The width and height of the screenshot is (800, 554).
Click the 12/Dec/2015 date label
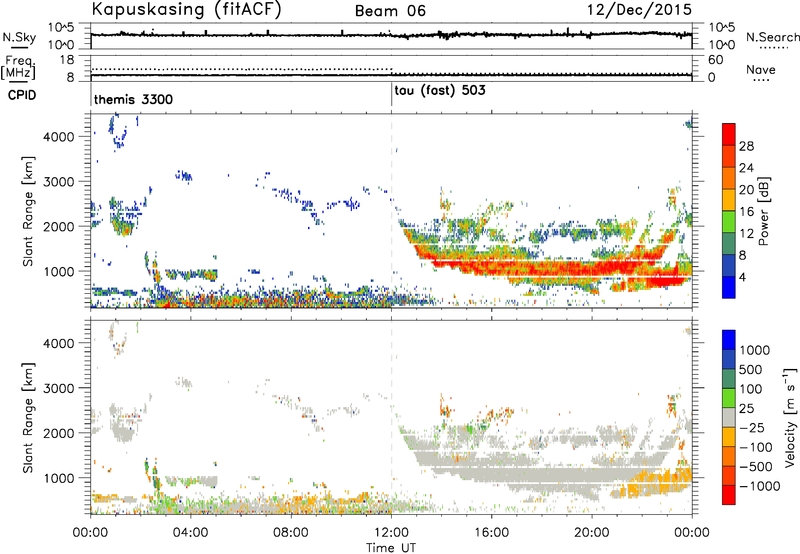tap(639, 9)
